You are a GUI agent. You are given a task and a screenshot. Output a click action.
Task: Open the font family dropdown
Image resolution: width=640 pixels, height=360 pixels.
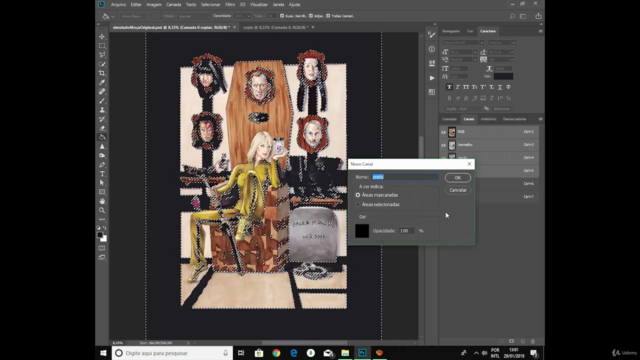[482, 42]
